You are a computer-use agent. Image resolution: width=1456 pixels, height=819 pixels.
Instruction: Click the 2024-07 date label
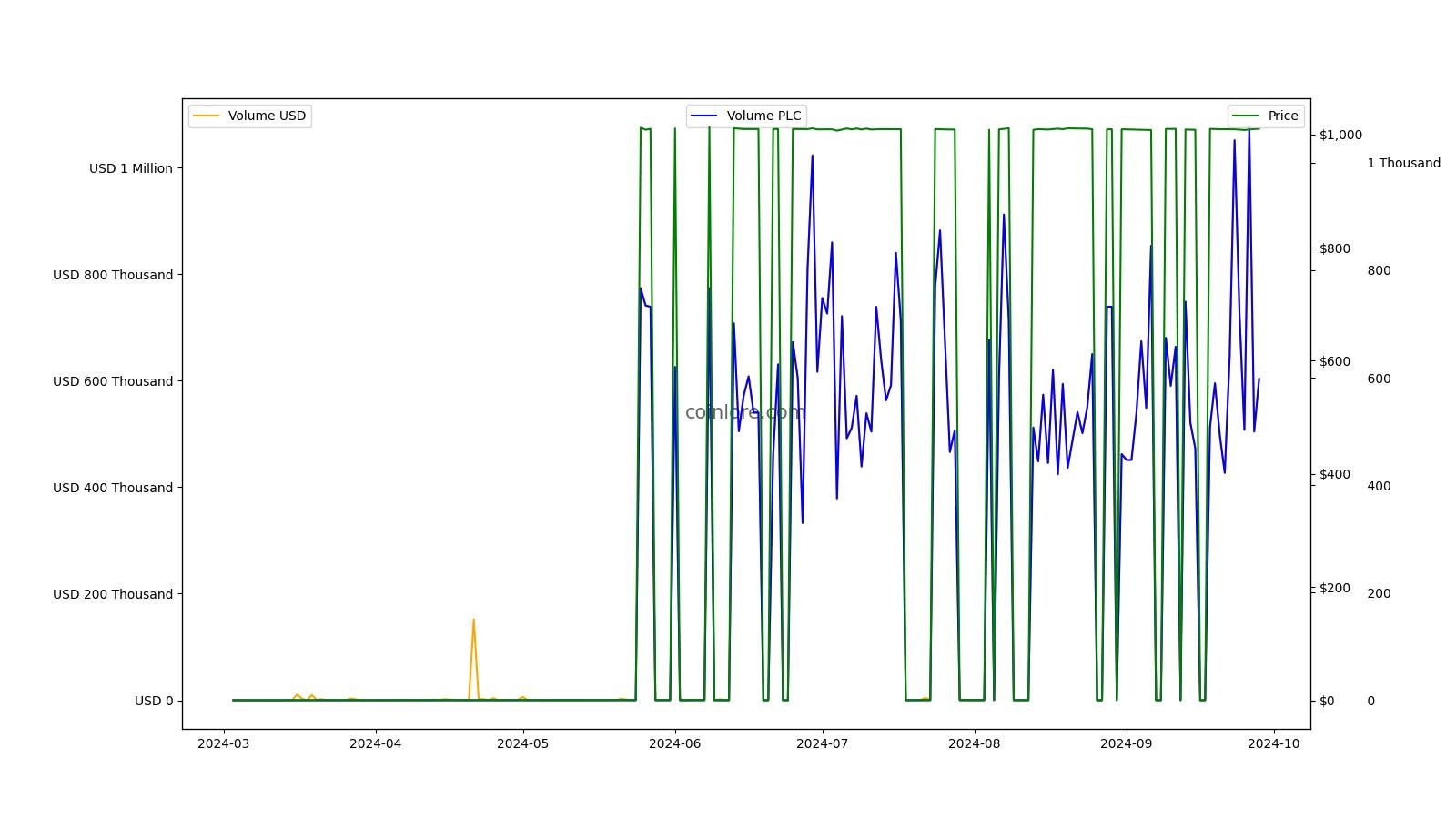[x=823, y=743]
